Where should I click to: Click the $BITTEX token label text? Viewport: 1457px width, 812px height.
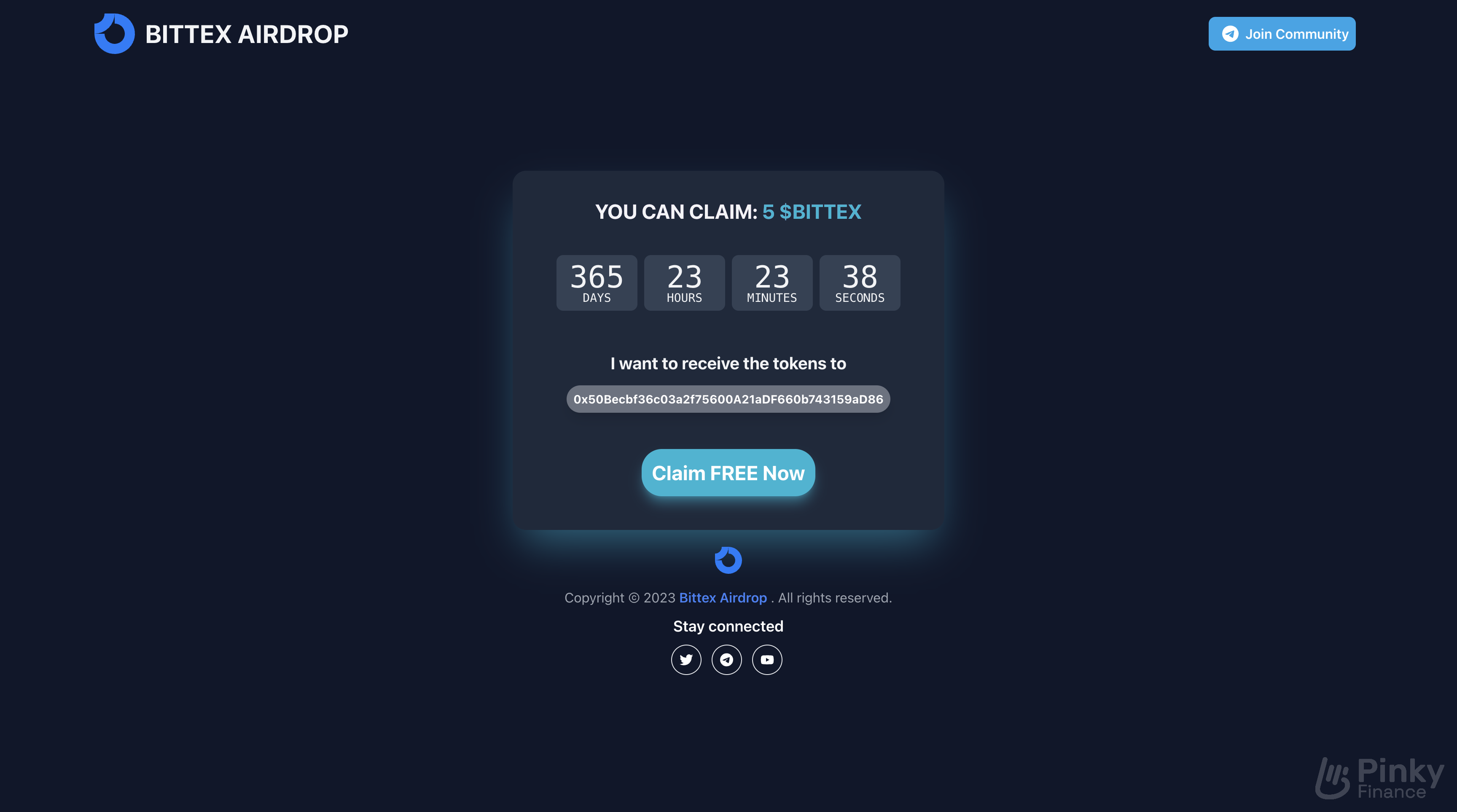pyautogui.click(x=821, y=211)
